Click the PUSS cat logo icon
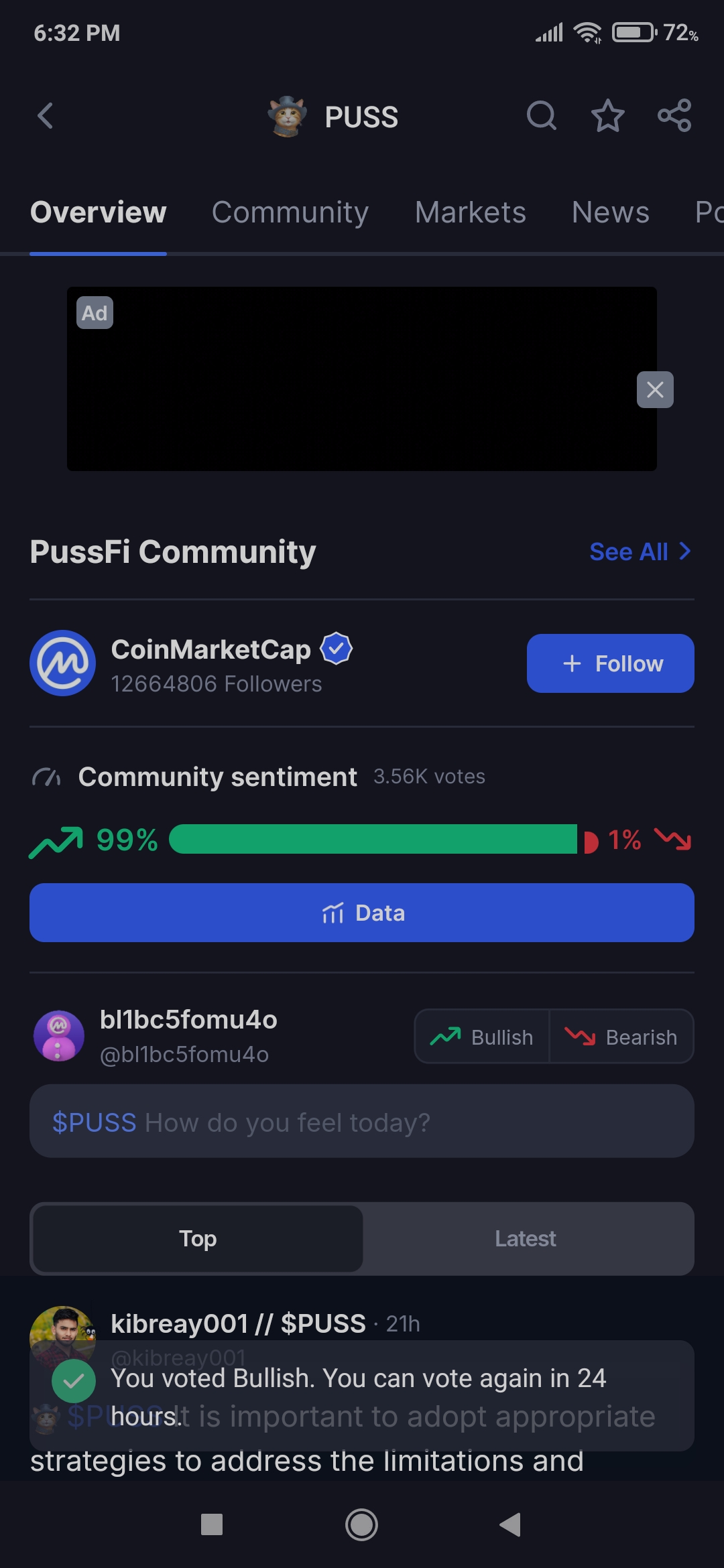The image size is (724, 1568). (288, 116)
